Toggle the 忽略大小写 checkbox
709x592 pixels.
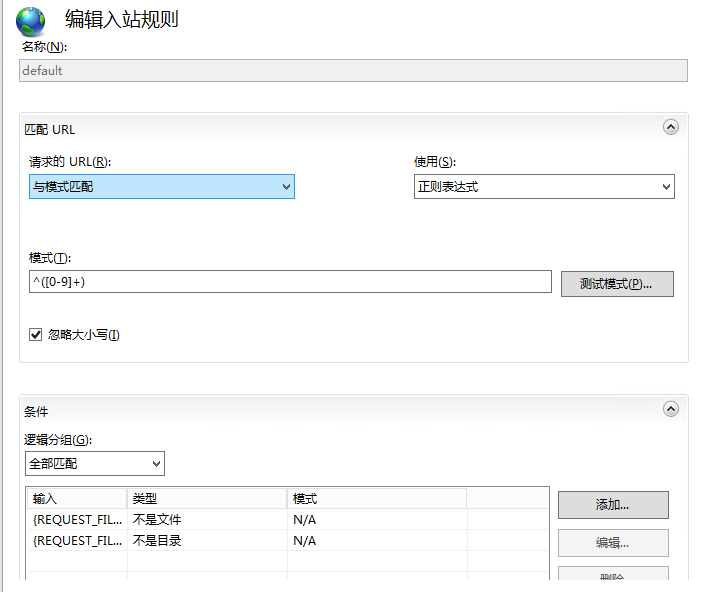pyautogui.click(x=36, y=335)
